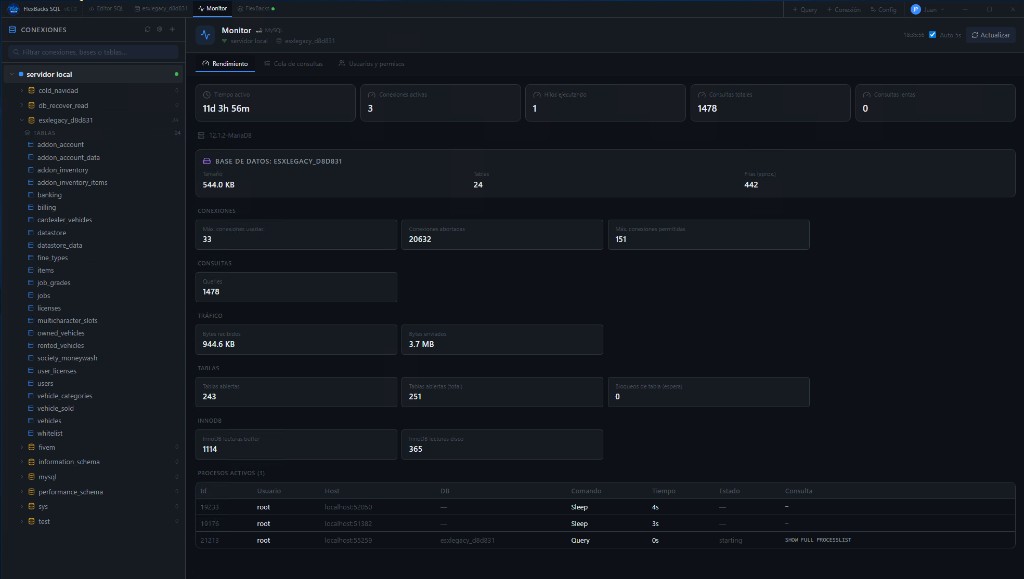This screenshot has width=1024, height=579.
Task: Select the vehicles table
Action: pyautogui.click(x=49, y=420)
